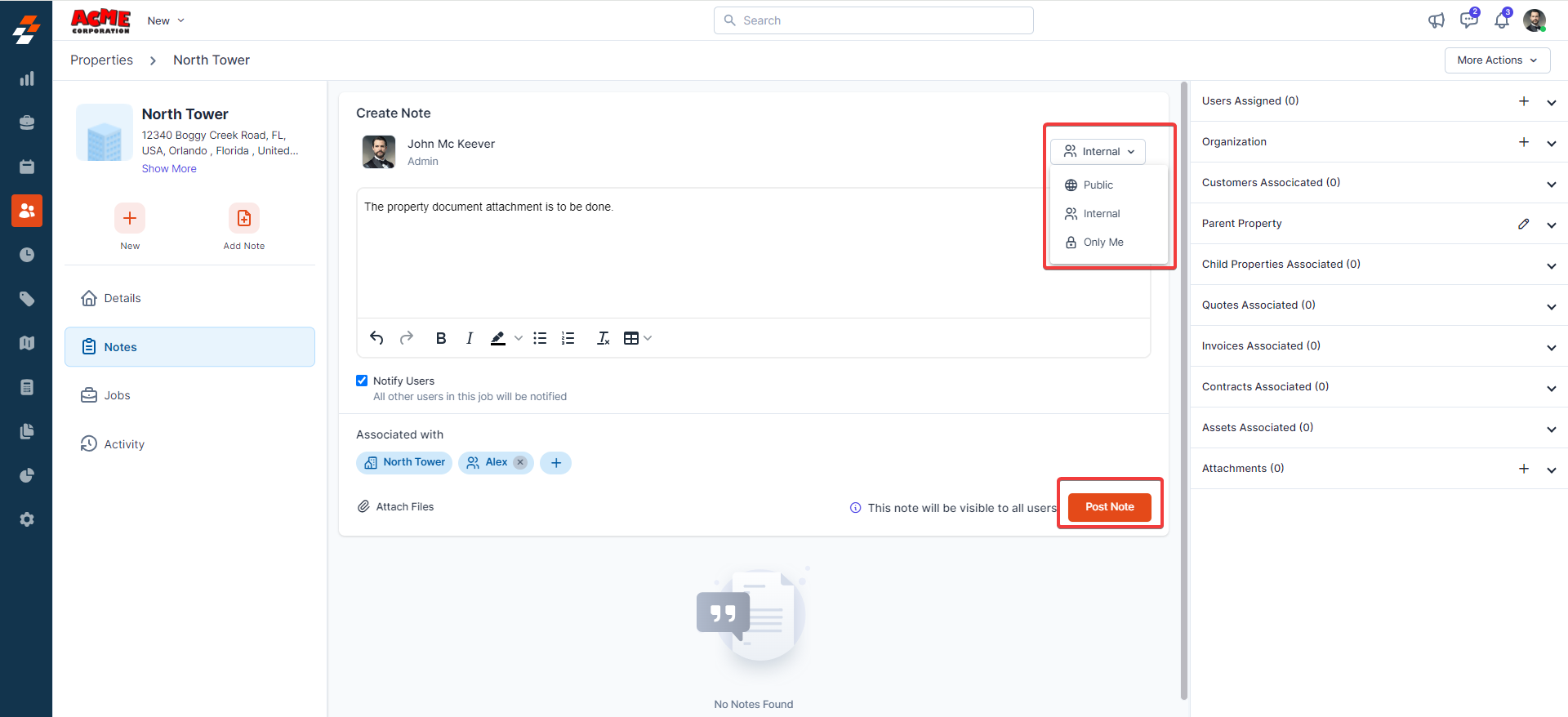
Task: Toggle the Notify Users checkbox
Action: click(362, 381)
